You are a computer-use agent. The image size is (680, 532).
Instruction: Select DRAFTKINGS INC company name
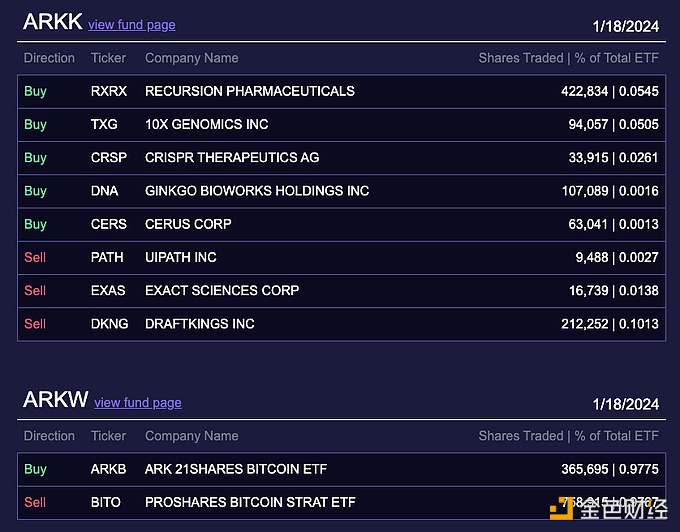click(x=200, y=324)
